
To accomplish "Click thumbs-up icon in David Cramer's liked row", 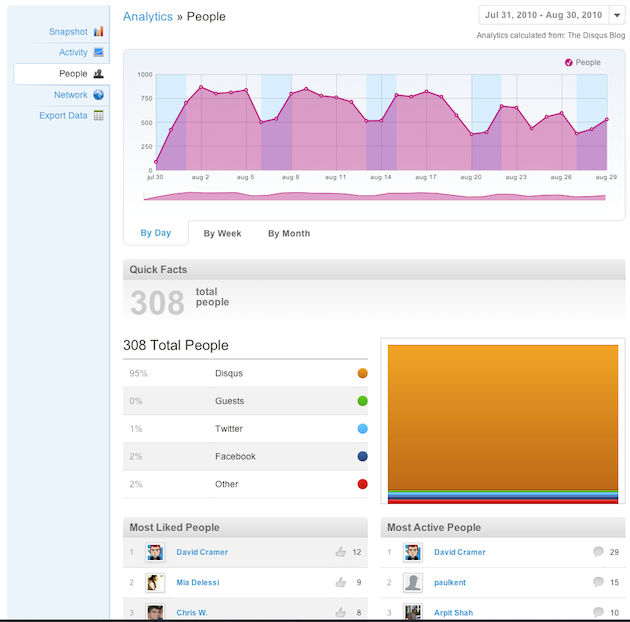I will click(x=341, y=552).
